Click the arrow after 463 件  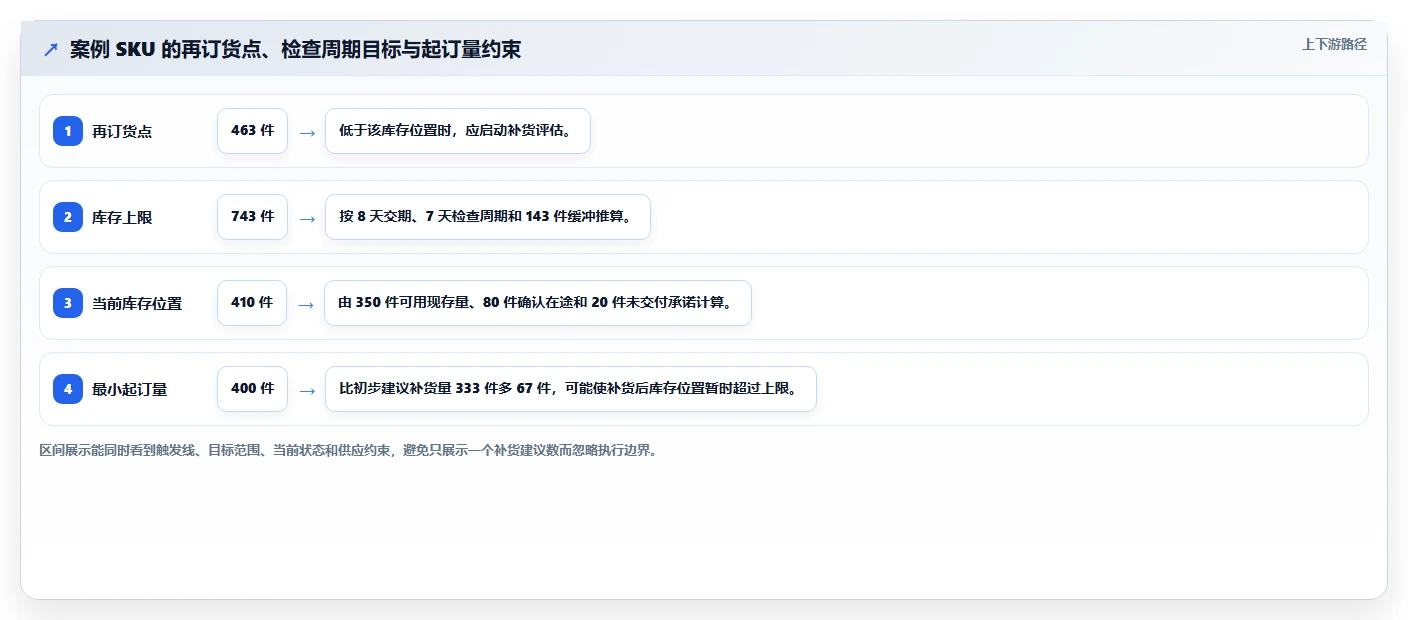click(x=307, y=132)
